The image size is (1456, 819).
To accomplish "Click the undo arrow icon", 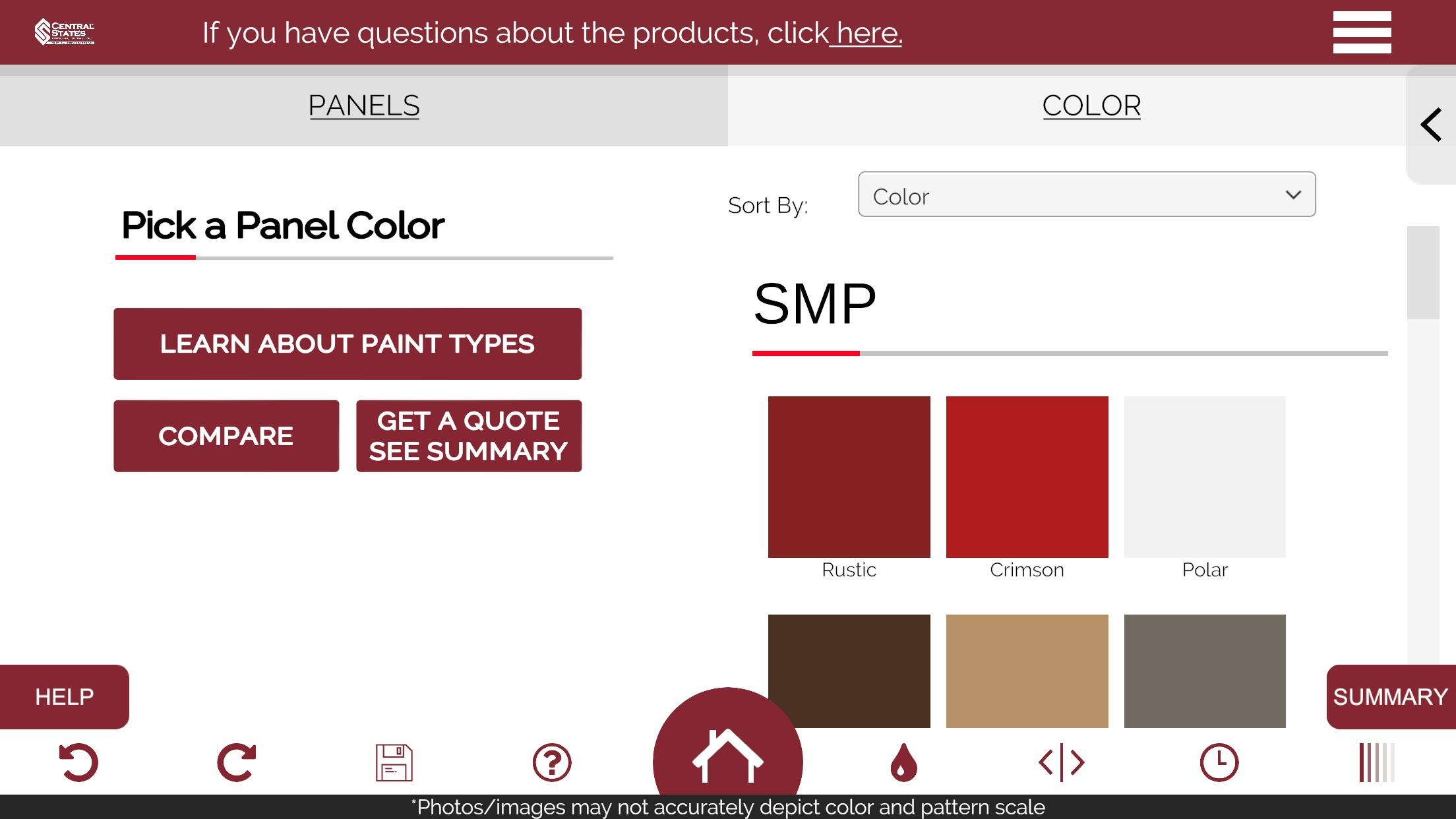I will tap(79, 762).
